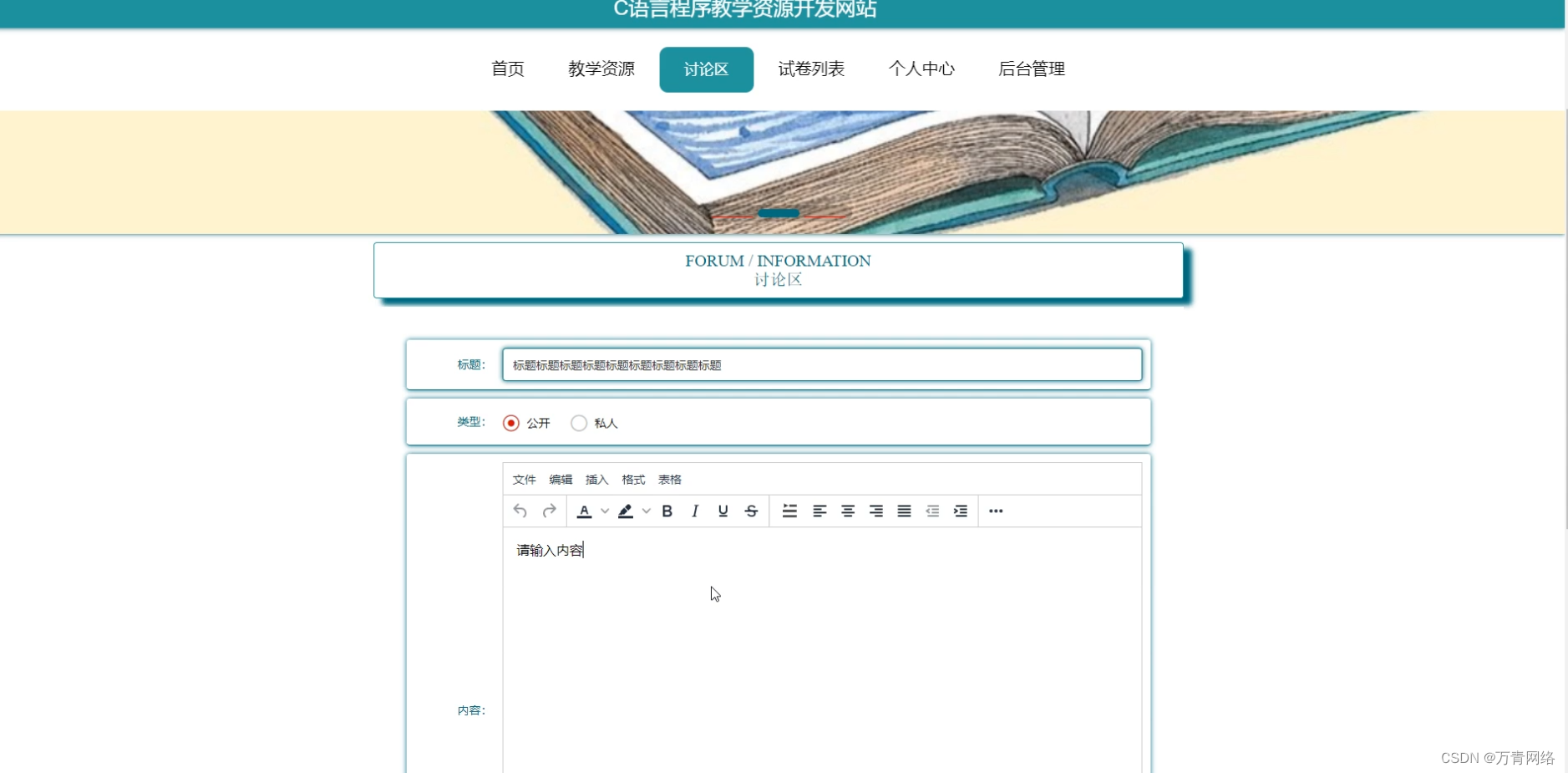
Task: Click the 标题 title input field
Action: pyautogui.click(x=823, y=364)
